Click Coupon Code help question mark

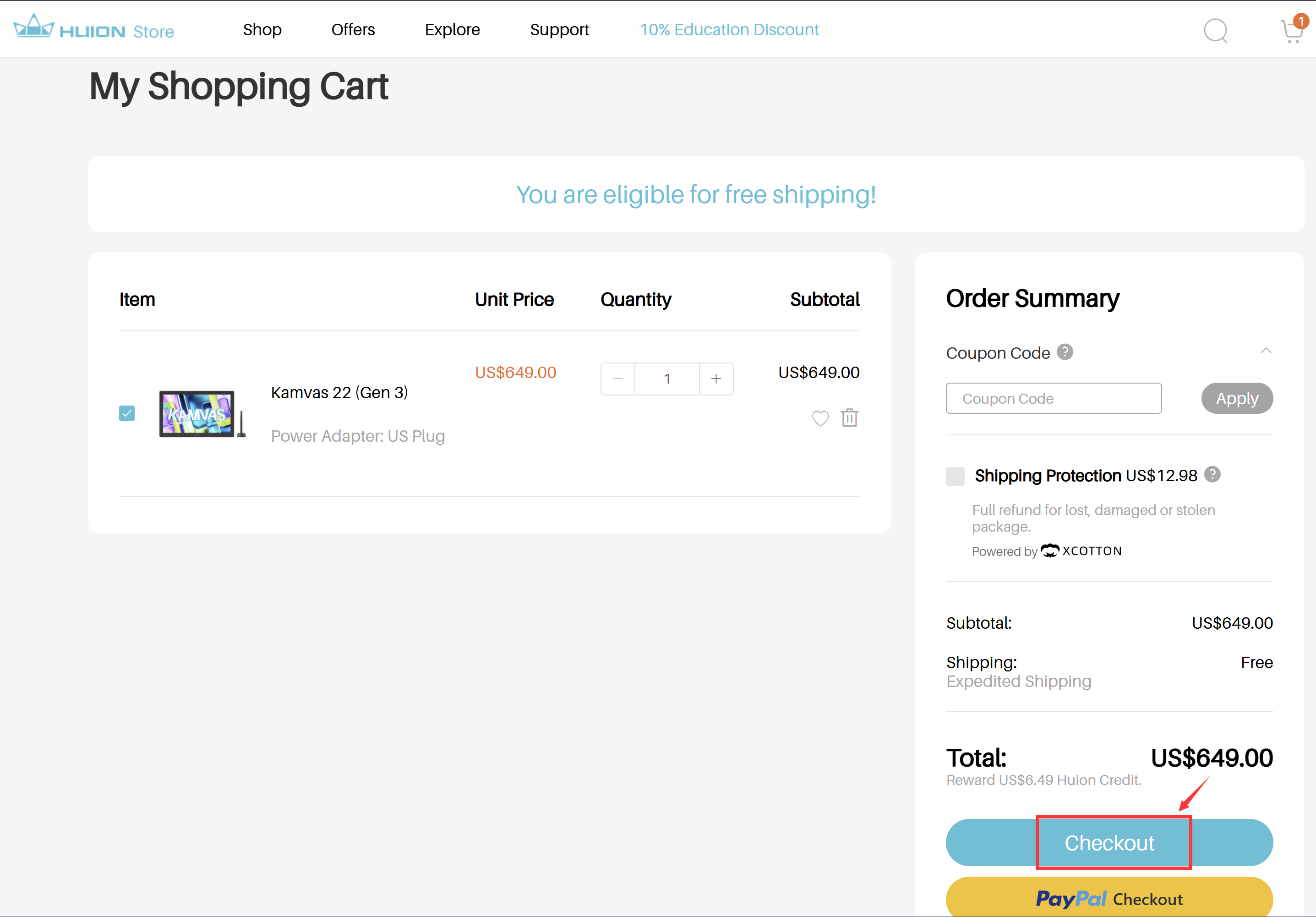(x=1065, y=351)
